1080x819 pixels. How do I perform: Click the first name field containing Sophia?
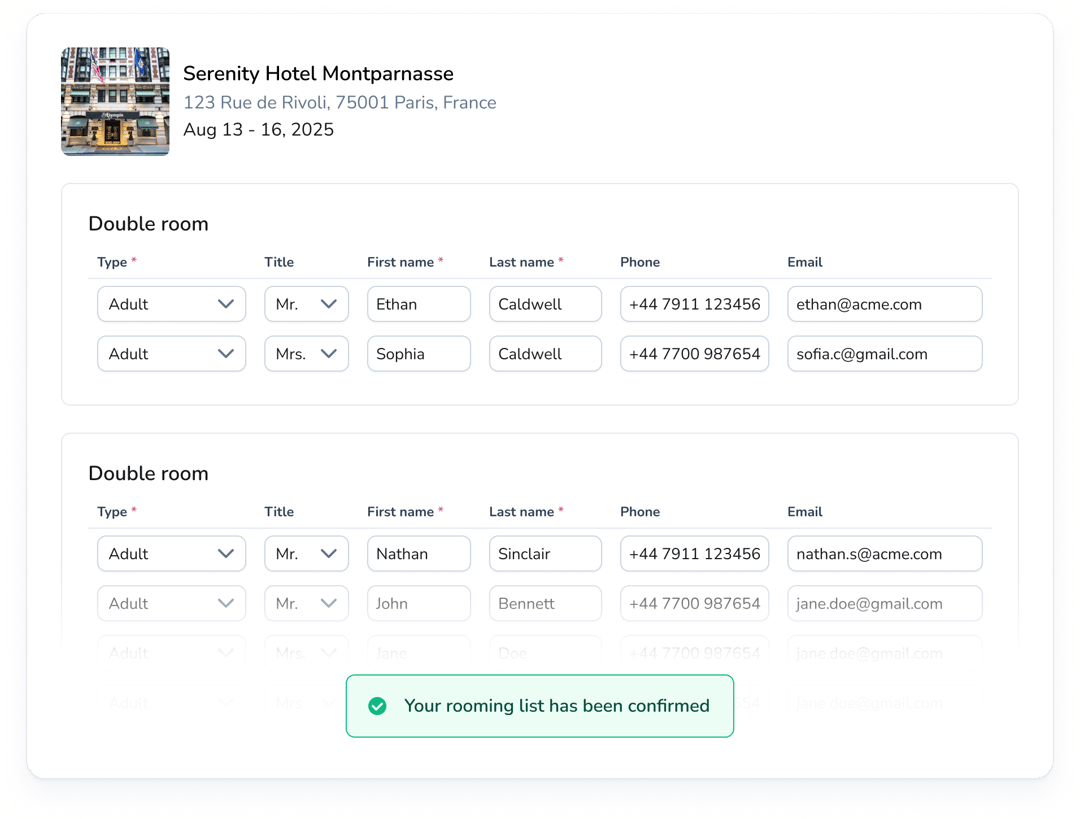pyautogui.click(x=418, y=354)
